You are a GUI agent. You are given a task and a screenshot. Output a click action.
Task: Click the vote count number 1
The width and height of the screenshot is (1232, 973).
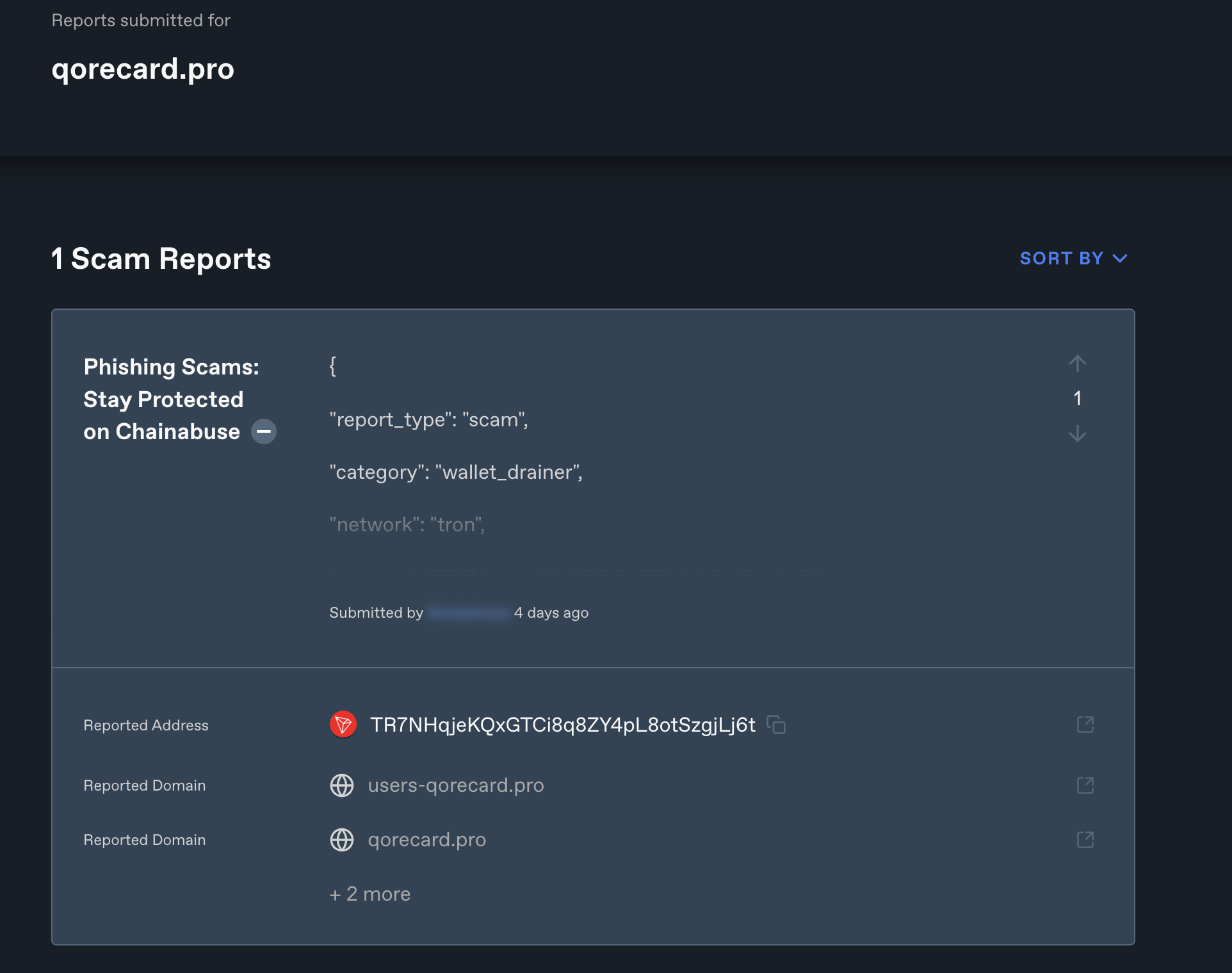pos(1078,398)
